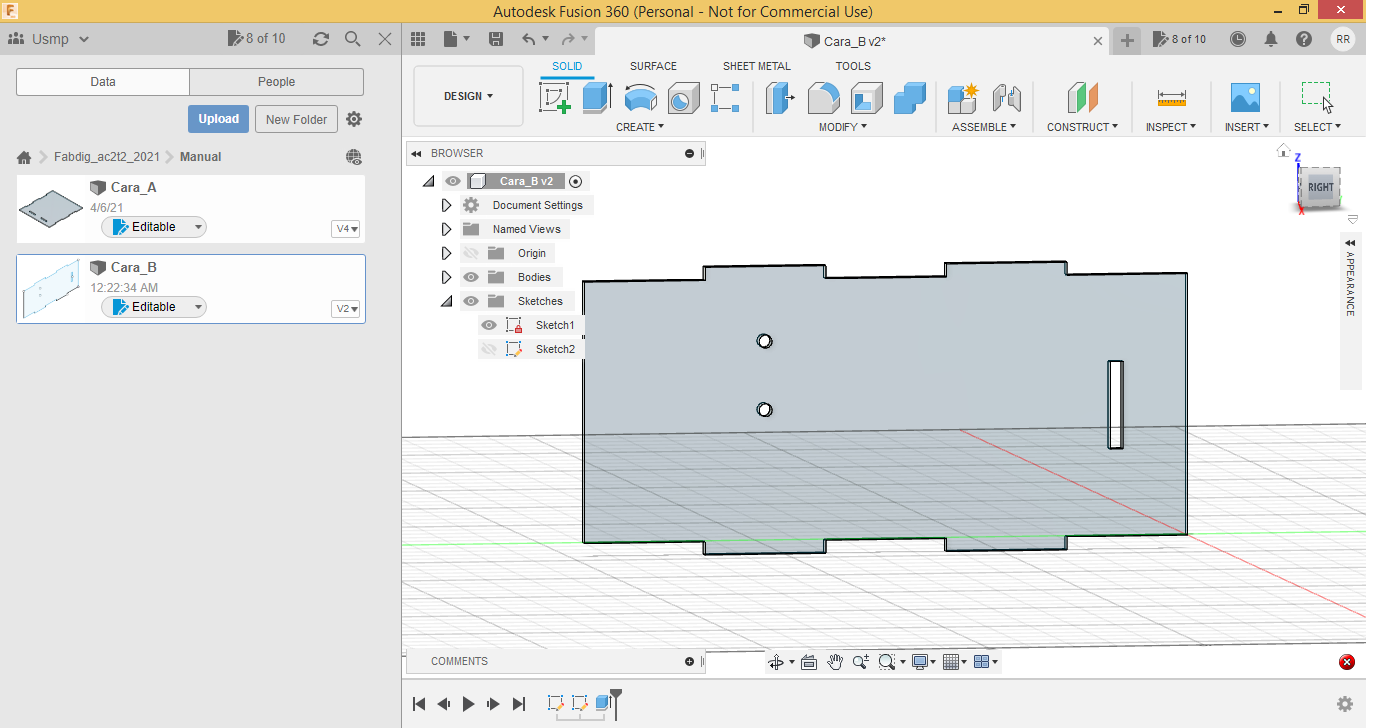
Task: Click the window Select tool icon
Action: (x=1317, y=98)
